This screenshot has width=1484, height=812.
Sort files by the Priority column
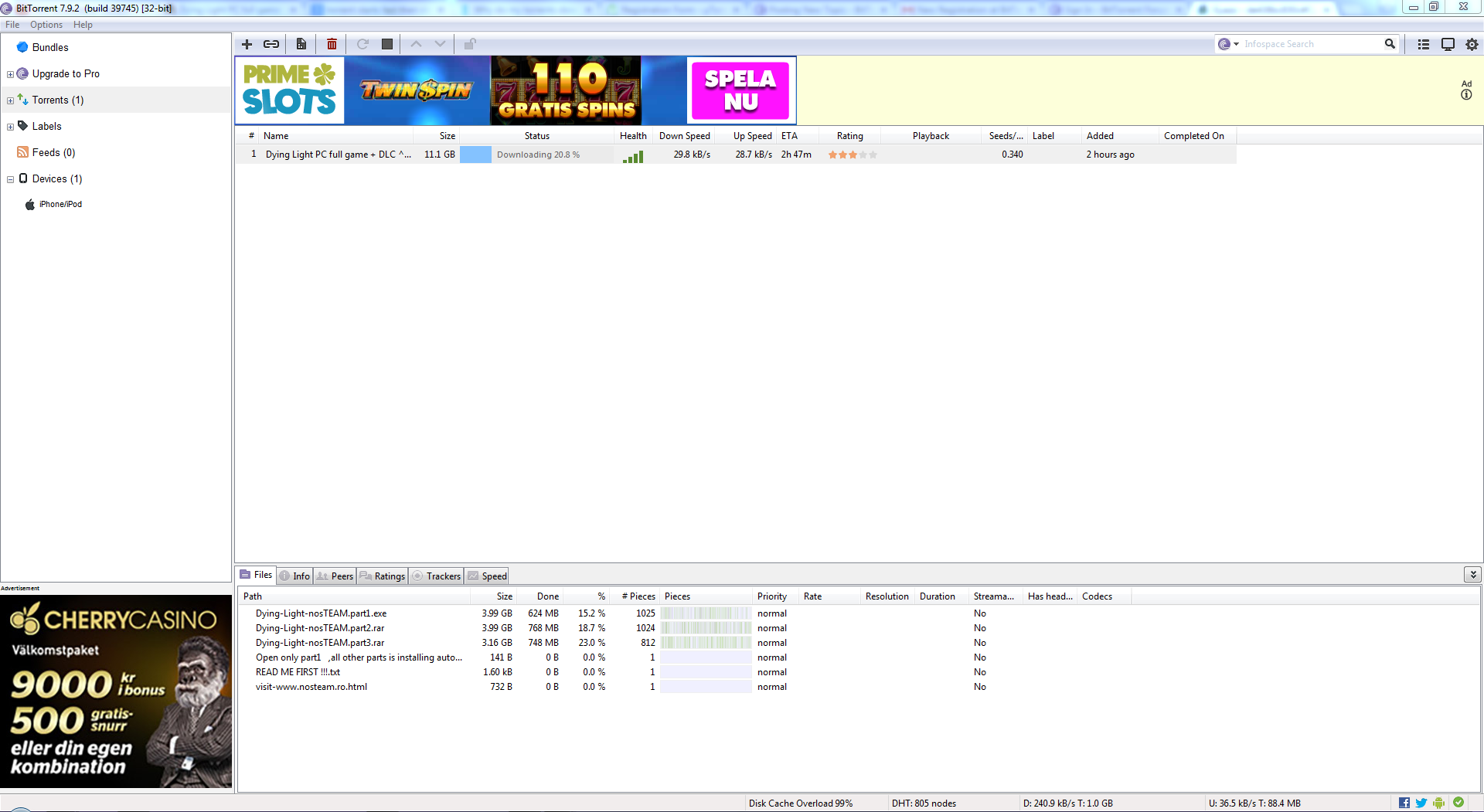click(x=776, y=596)
